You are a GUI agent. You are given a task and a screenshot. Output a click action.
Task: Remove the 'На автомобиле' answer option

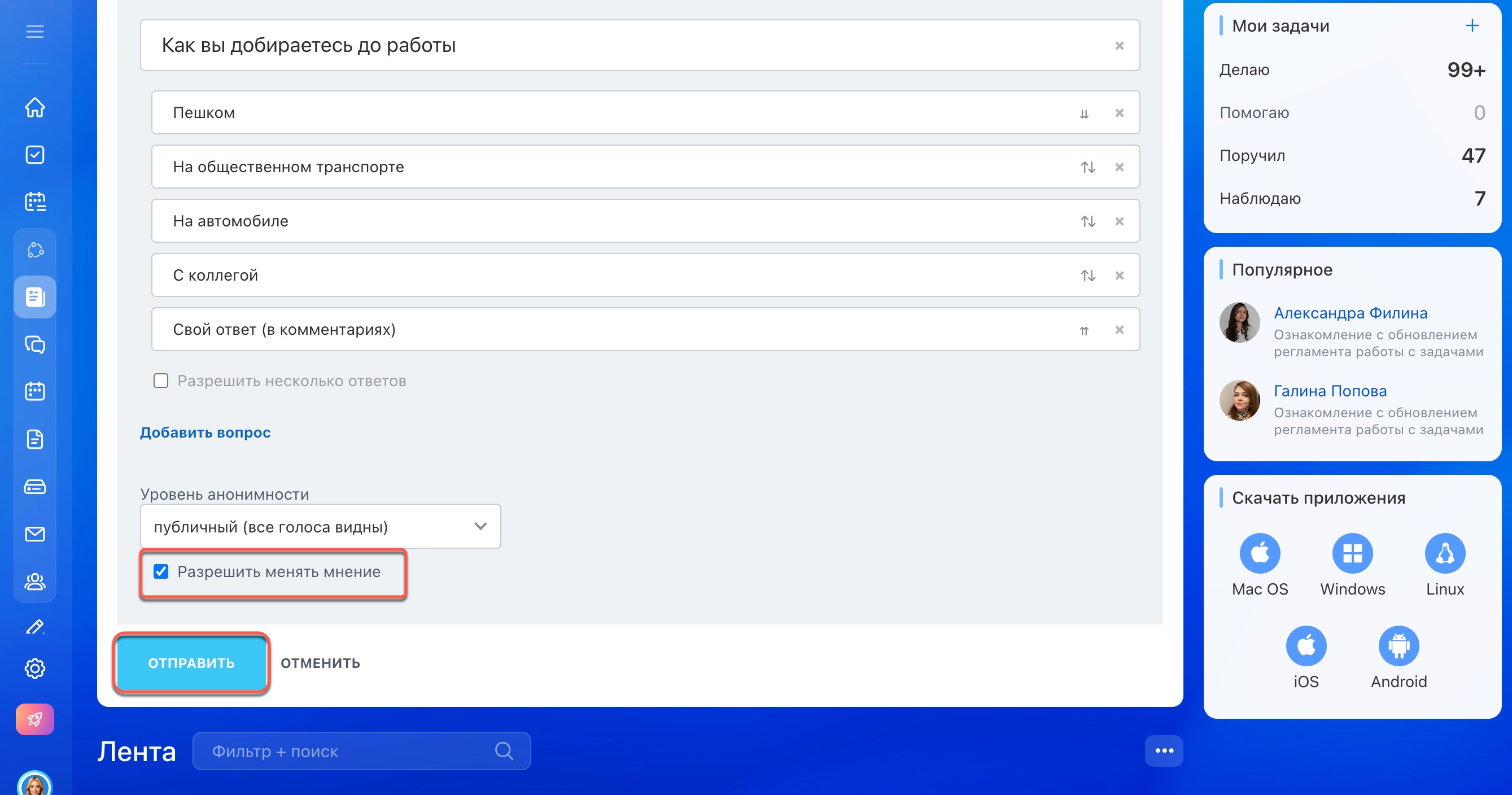coord(1120,221)
